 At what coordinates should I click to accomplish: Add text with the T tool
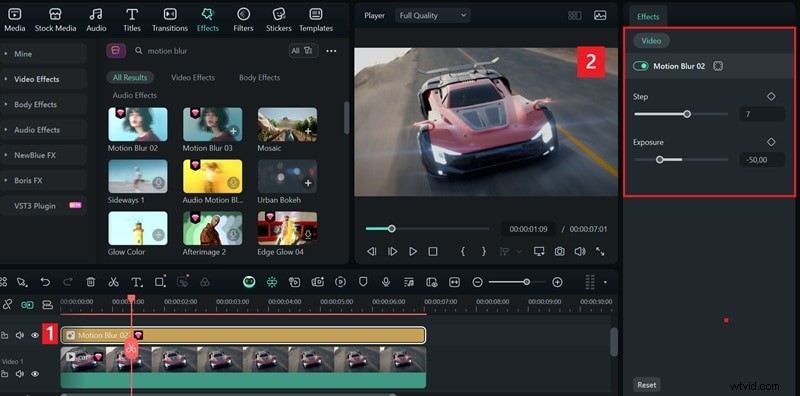(x=136, y=282)
